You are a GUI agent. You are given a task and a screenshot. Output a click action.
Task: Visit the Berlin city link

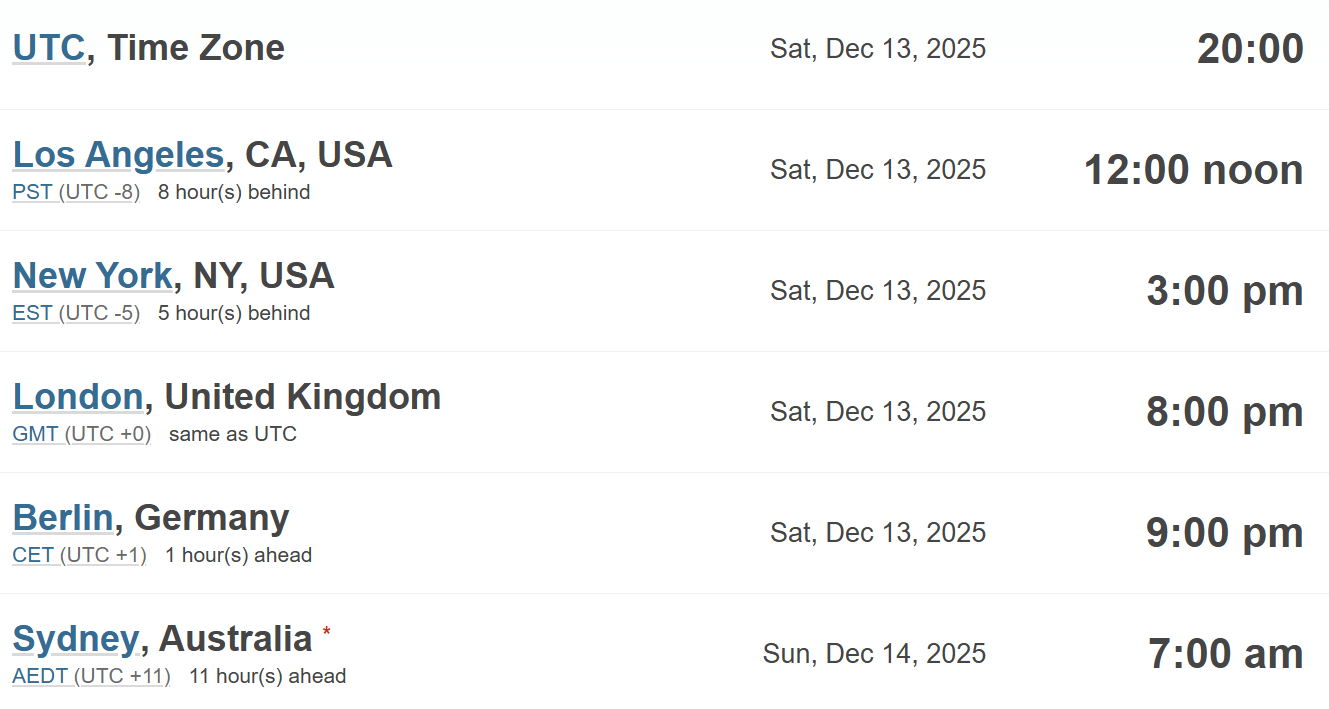pyautogui.click(x=63, y=518)
